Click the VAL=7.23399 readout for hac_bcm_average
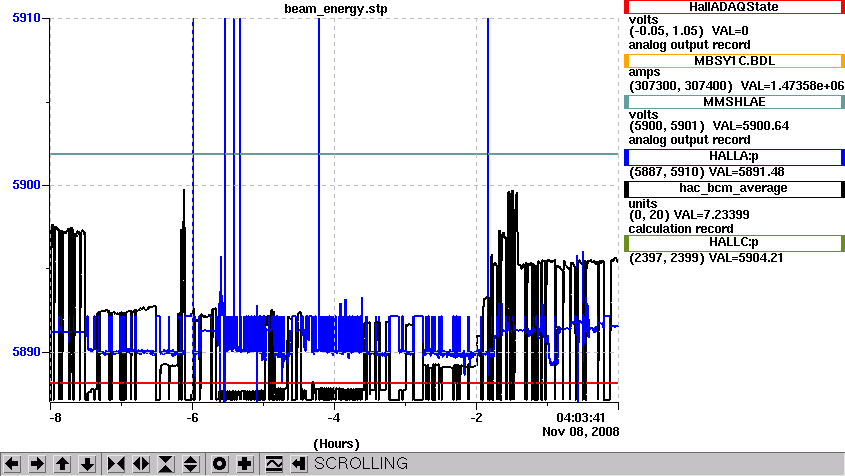This screenshot has height=476, width=845. tap(711, 215)
